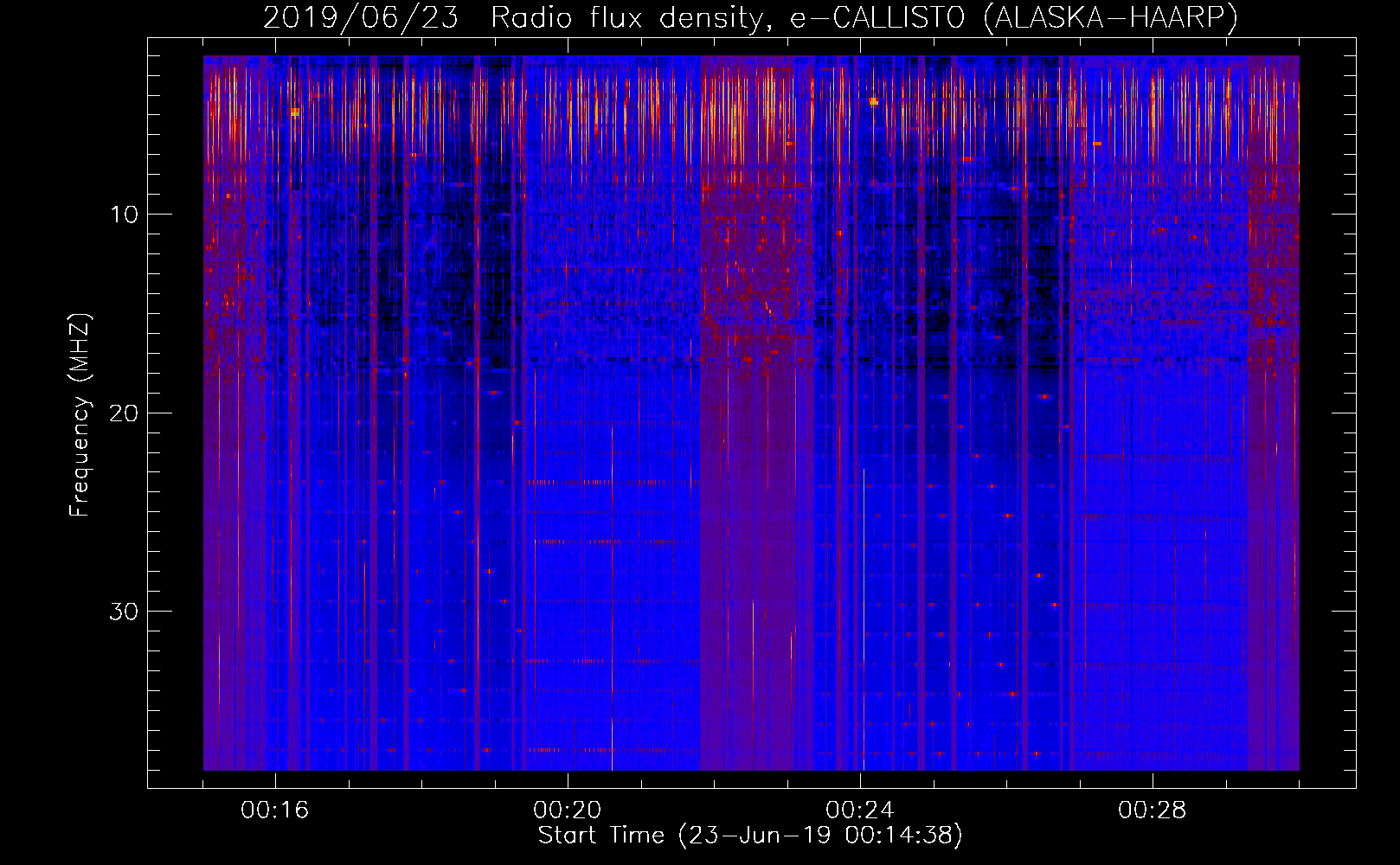Viewport: 1400px width, 865px height.
Task: Click the '00:16' time tick label
Action: tap(275, 811)
